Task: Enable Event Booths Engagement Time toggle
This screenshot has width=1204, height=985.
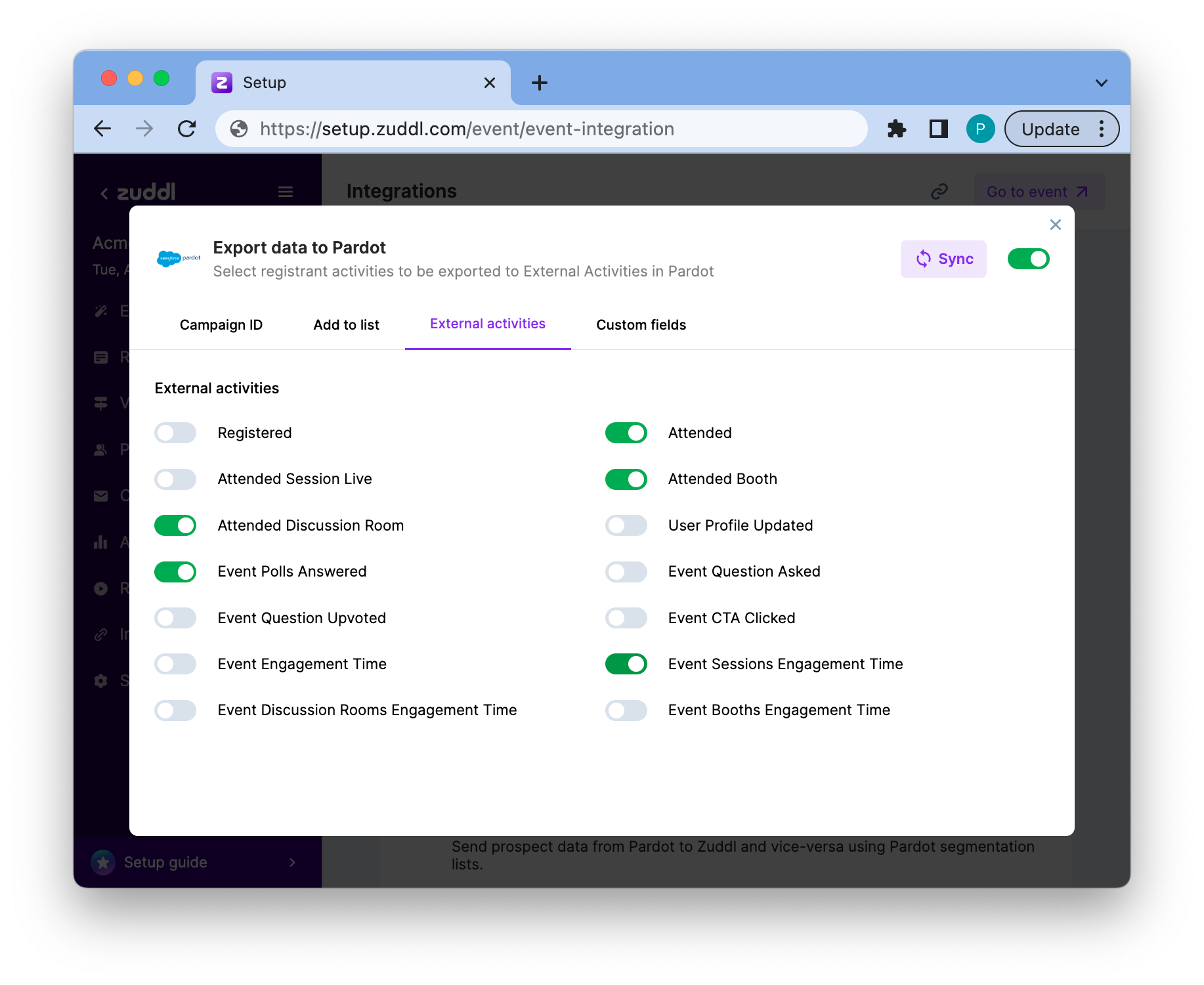Action: [x=626, y=710]
